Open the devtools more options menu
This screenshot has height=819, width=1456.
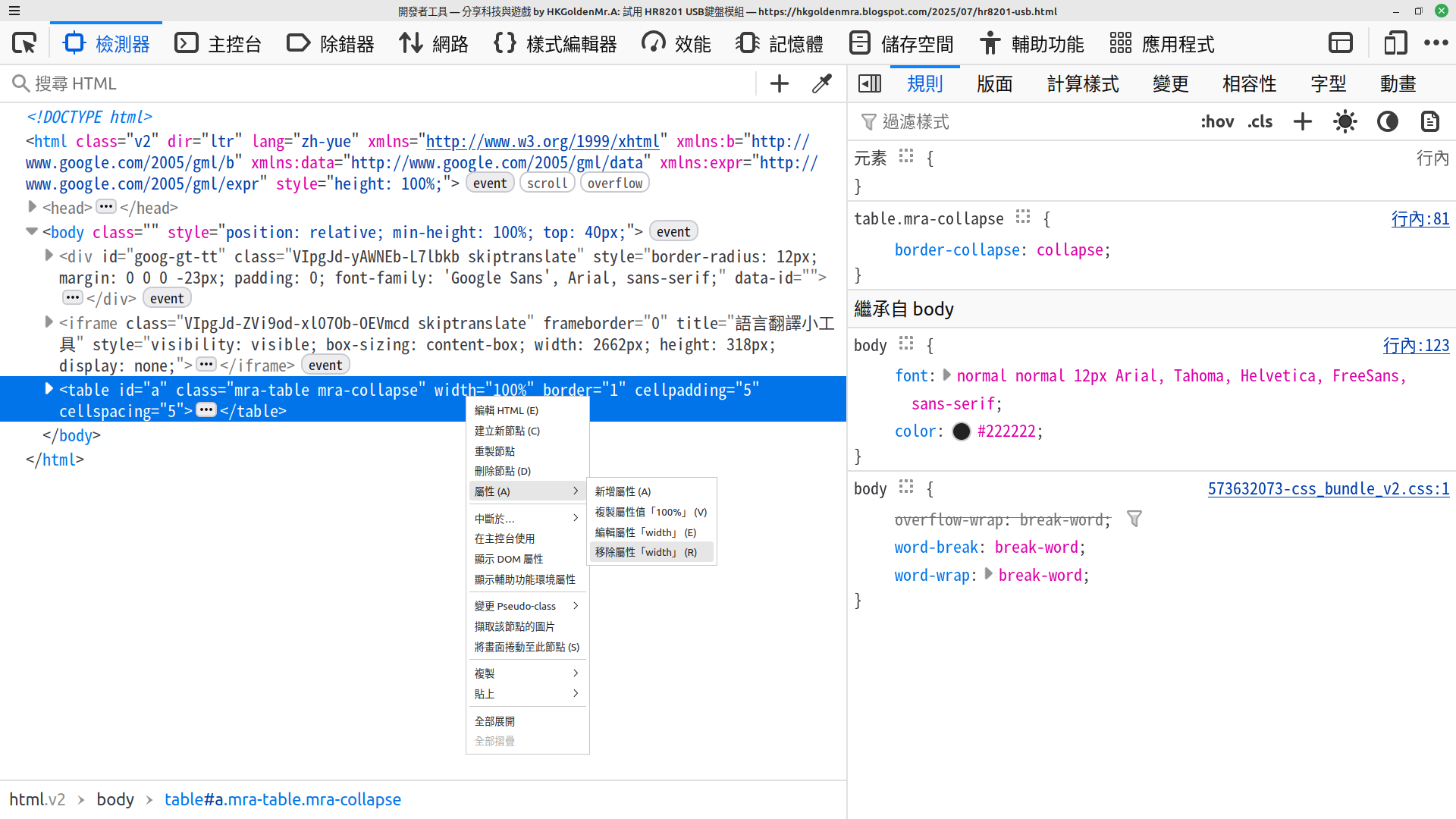tap(1436, 43)
